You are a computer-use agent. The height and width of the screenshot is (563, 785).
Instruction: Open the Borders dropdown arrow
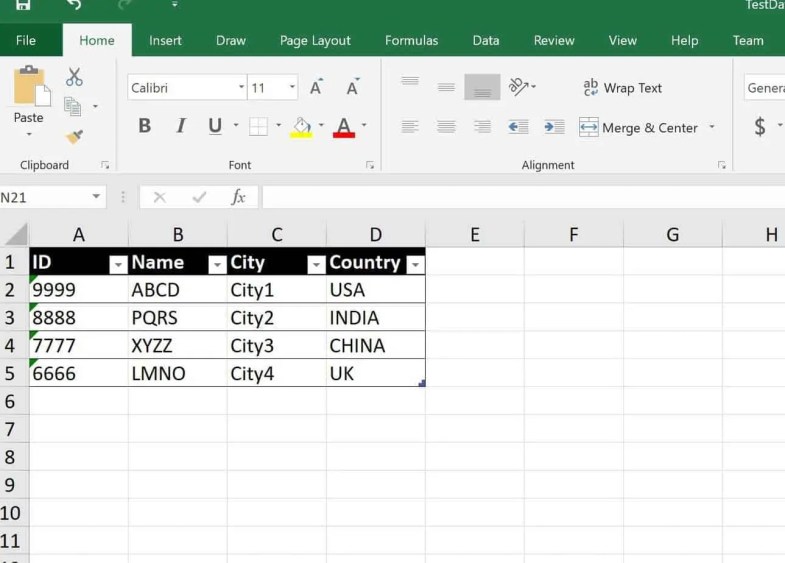pos(278,125)
